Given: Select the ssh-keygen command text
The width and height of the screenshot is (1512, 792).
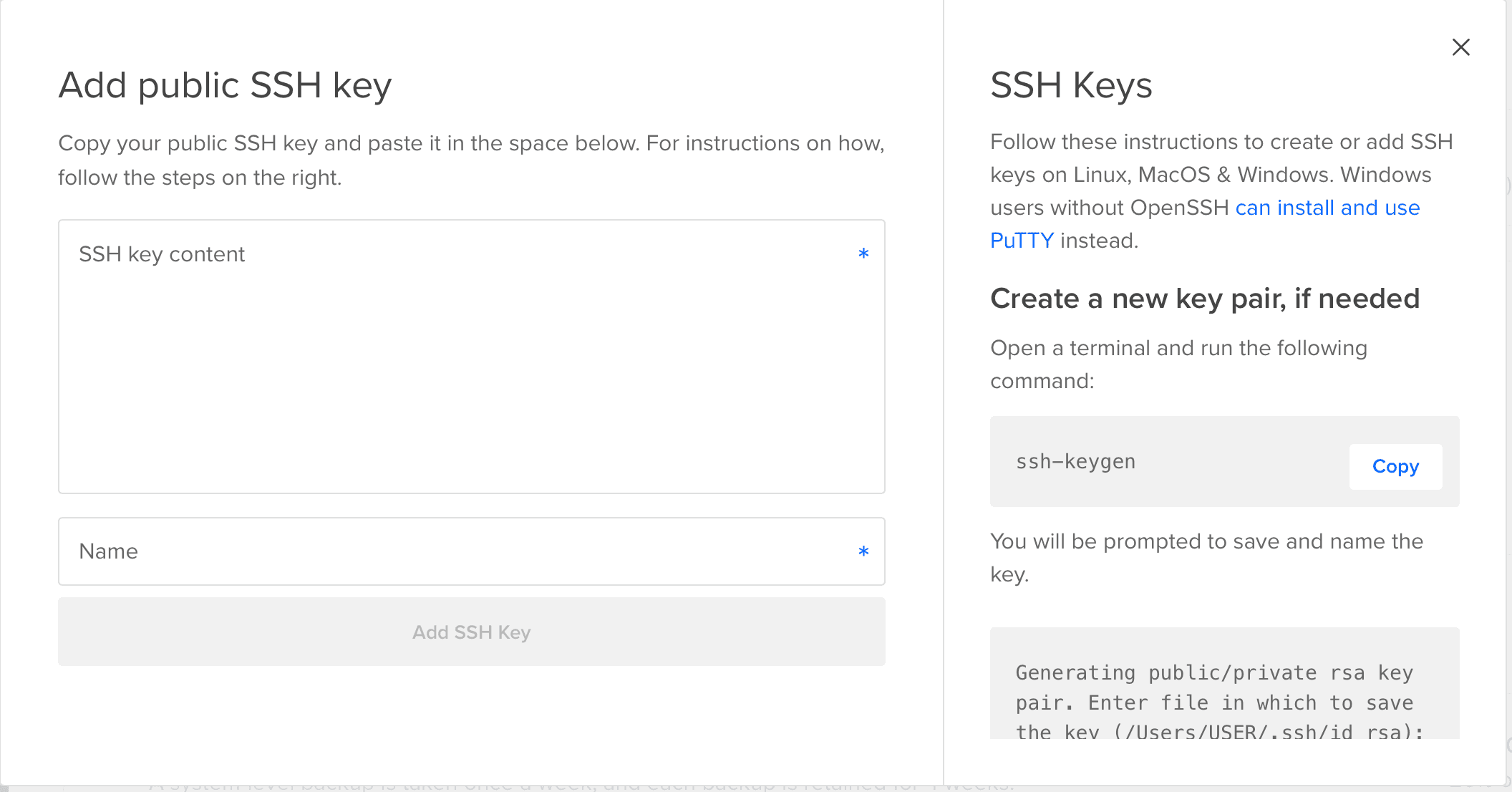Looking at the screenshot, I should (x=1075, y=462).
